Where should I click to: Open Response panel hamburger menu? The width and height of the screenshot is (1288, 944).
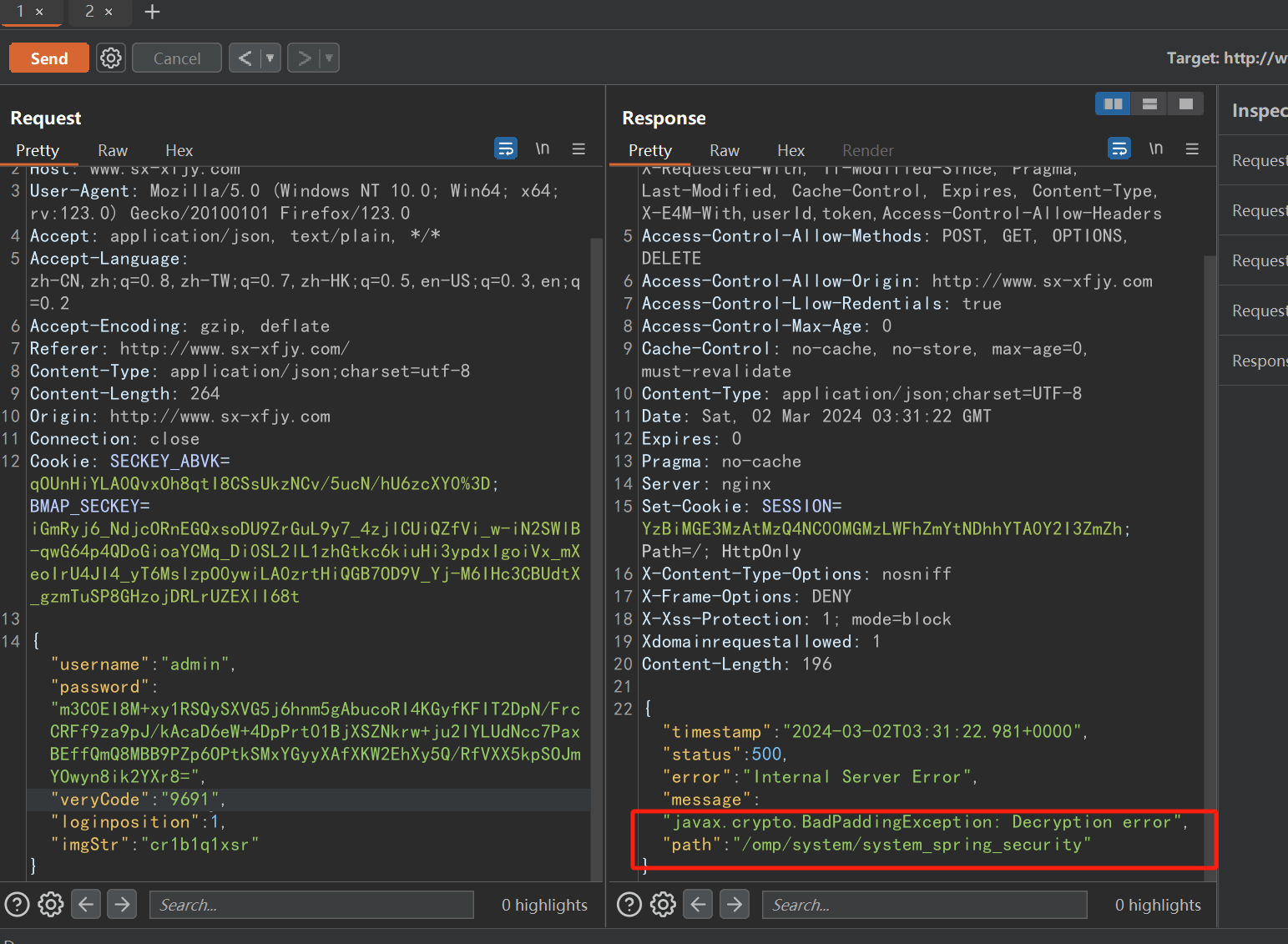1192,149
